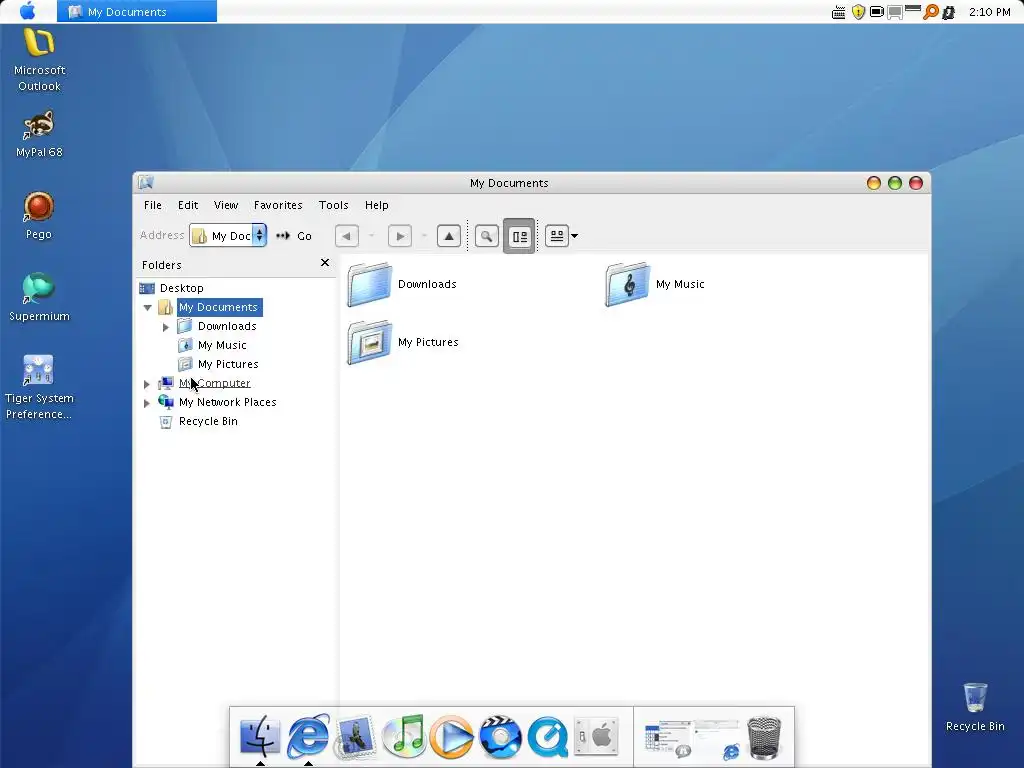Select Recycle Bin in the folder tree
This screenshot has height=768, width=1024.
click(x=208, y=421)
